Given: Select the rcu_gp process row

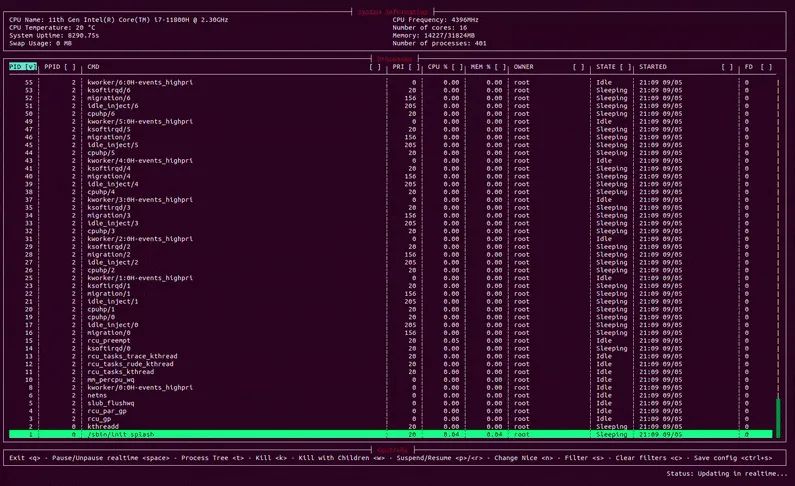Looking at the screenshot, I should click(x=390, y=419).
